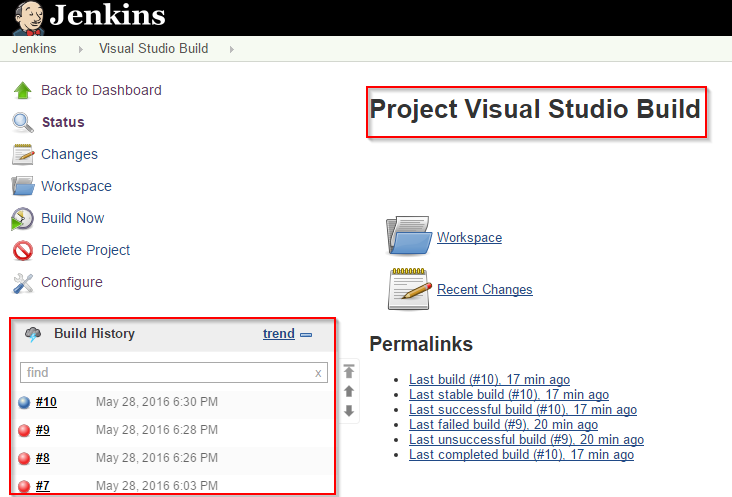Open Last completed build (#10) permalink
This screenshot has height=497, width=732.
pyautogui.click(x=521, y=454)
